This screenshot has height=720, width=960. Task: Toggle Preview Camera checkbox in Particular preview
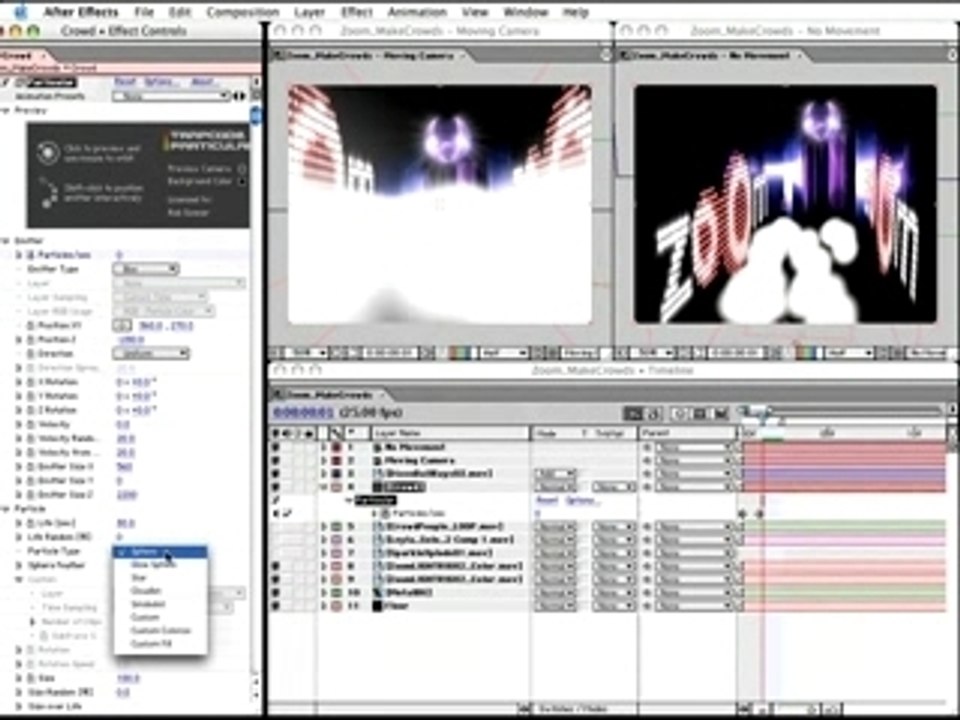tap(242, 168)
